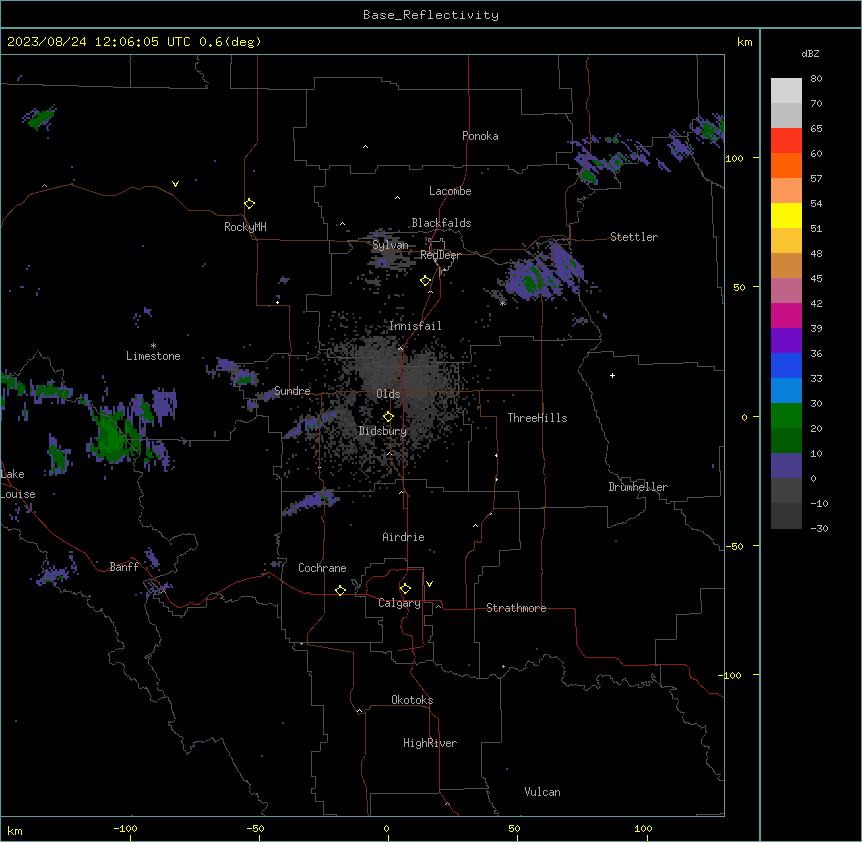Click the yellow V marker east of Calgary

click(x=429, y=584)
